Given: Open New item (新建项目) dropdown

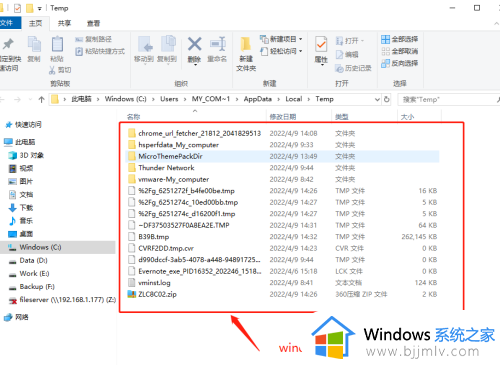Looking at the screenshot, I should [x=281, y=39].
